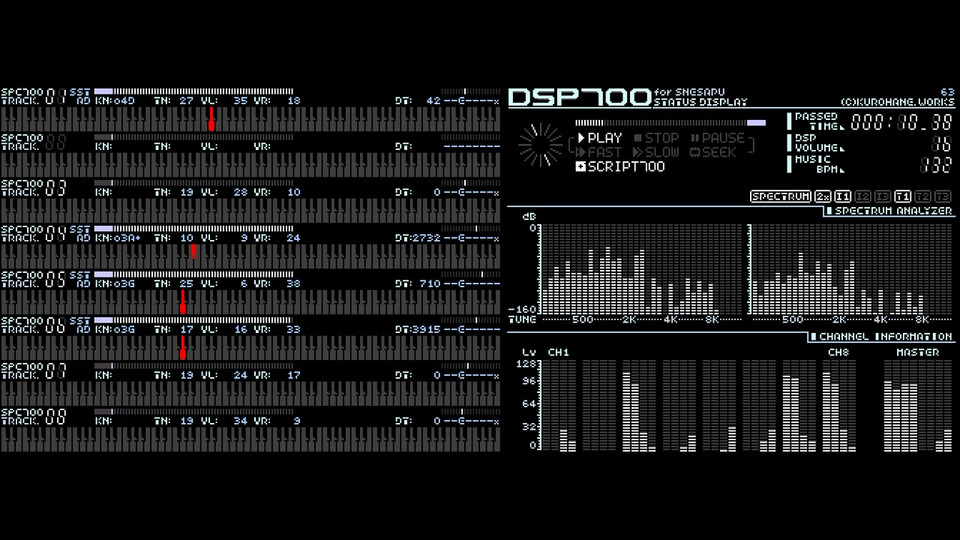This screenshot has height=540, width=960.
Task: Click the red key on track 01 keyboard
Action: pos(211,119)
